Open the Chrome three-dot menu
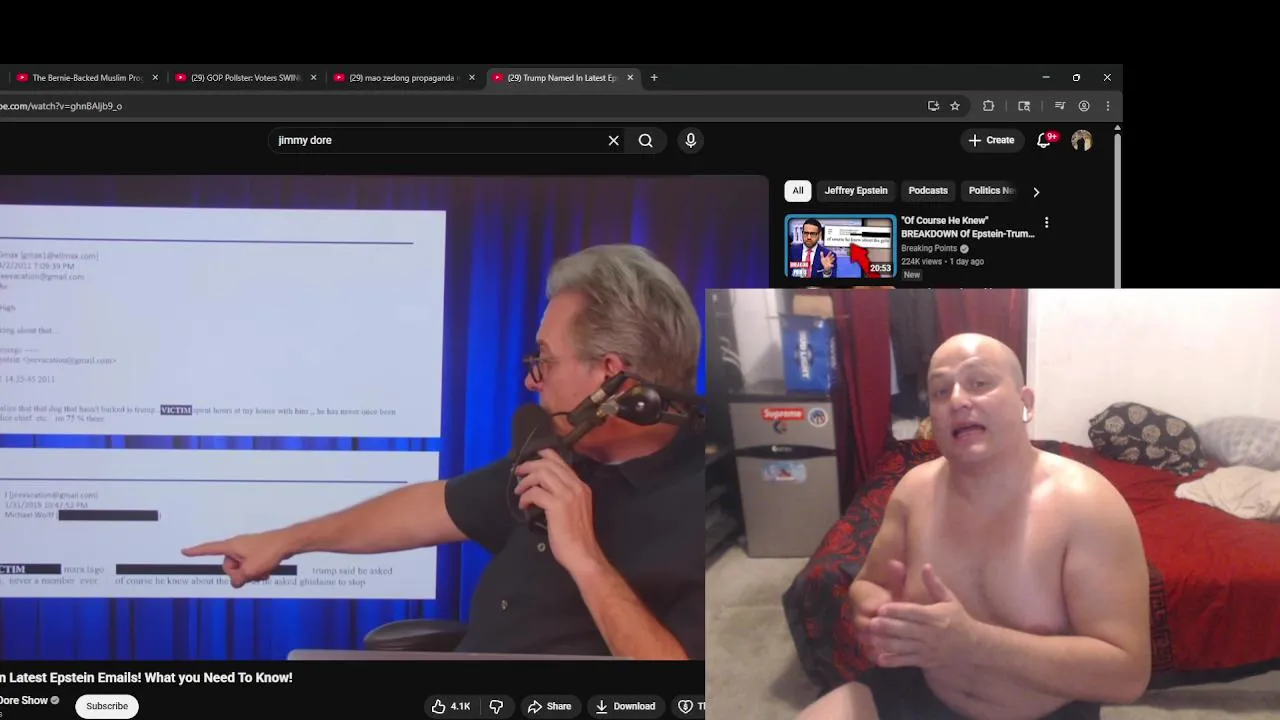Viewport: 1280px width, 720px height. pos(1107,106)
